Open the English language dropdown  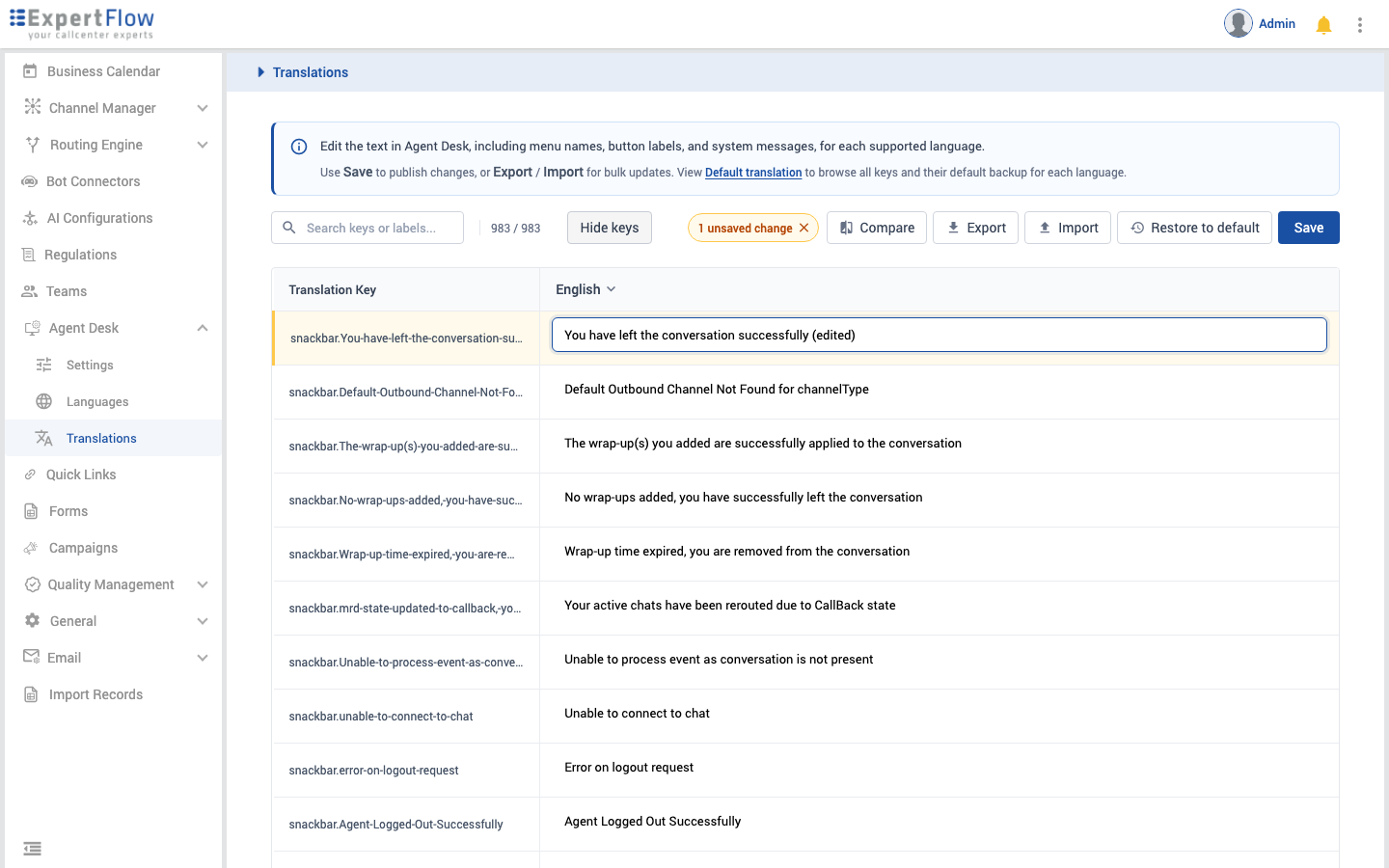586,289
